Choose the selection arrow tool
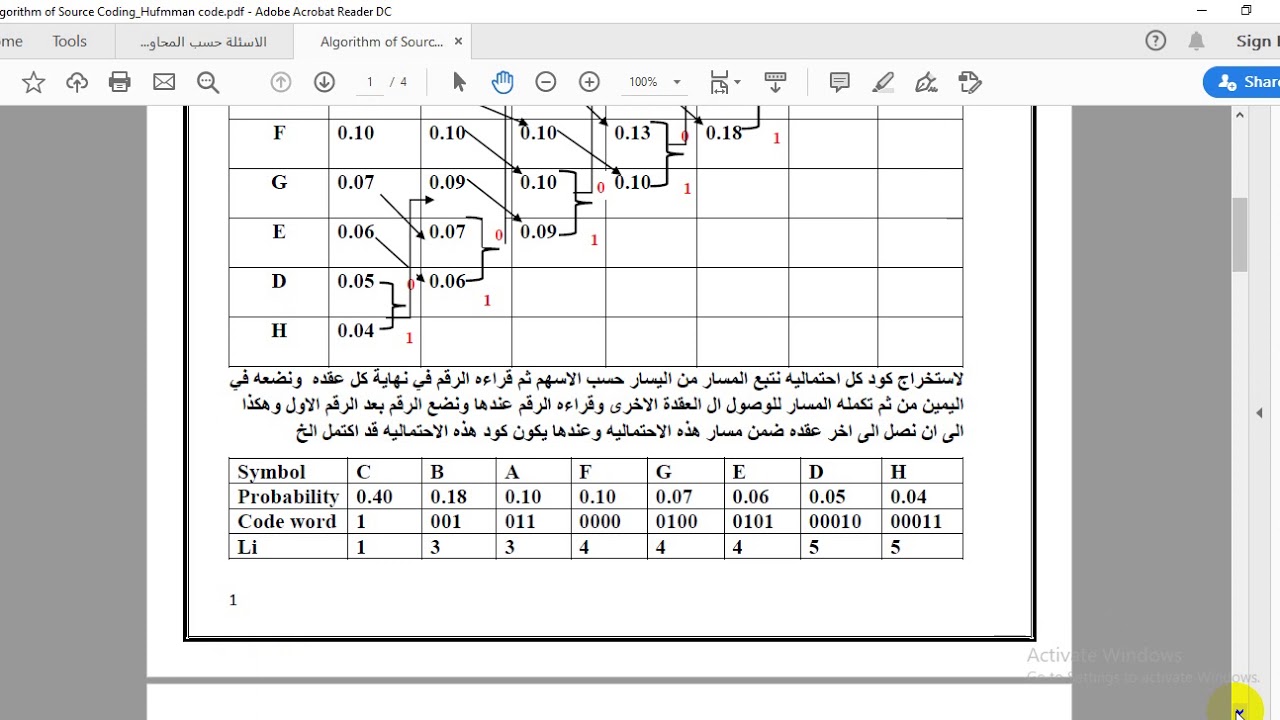This screenshot has height=720, width=1280. [459, 82]
